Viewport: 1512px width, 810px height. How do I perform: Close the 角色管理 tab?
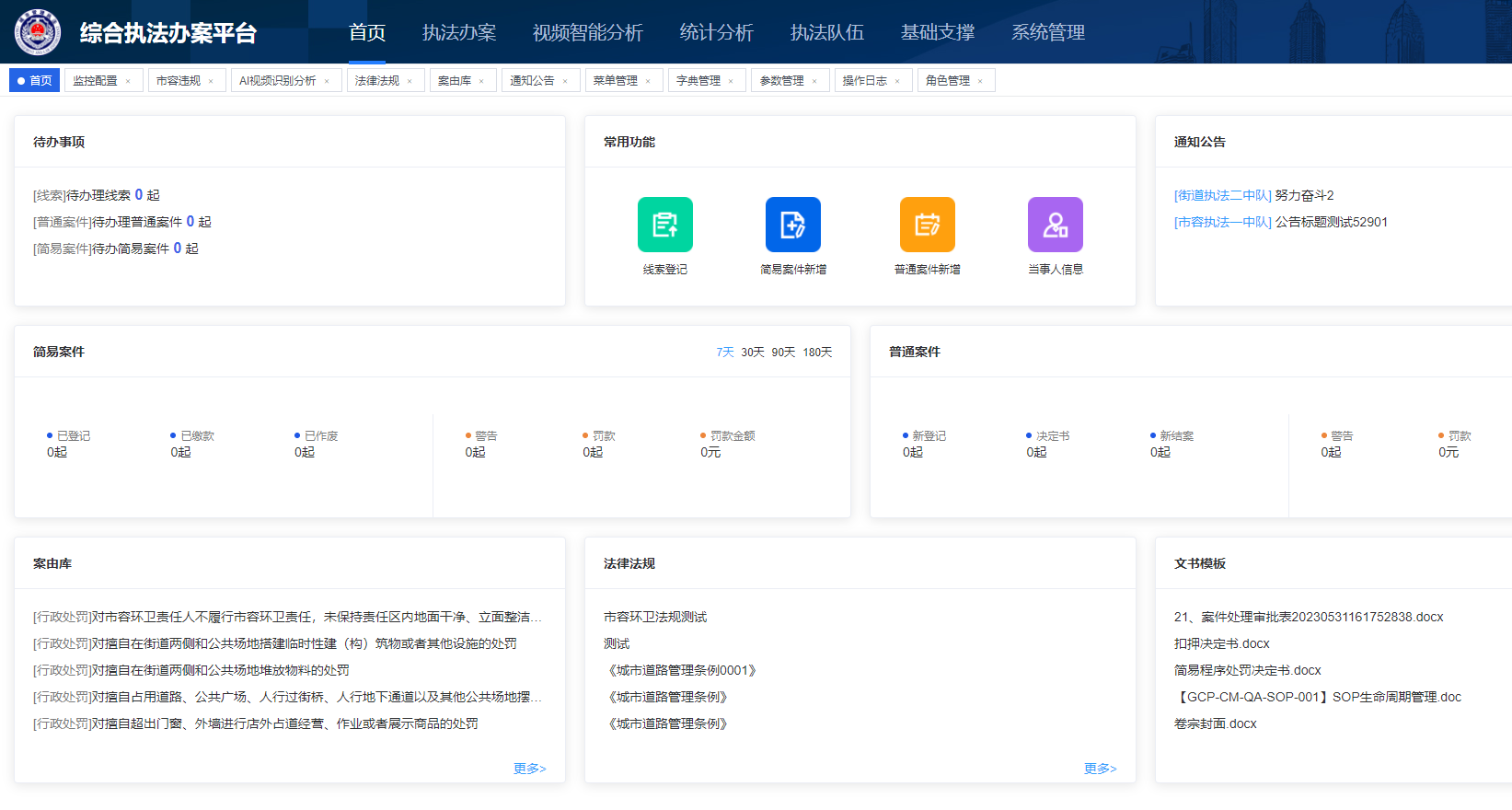pos(980,81)
